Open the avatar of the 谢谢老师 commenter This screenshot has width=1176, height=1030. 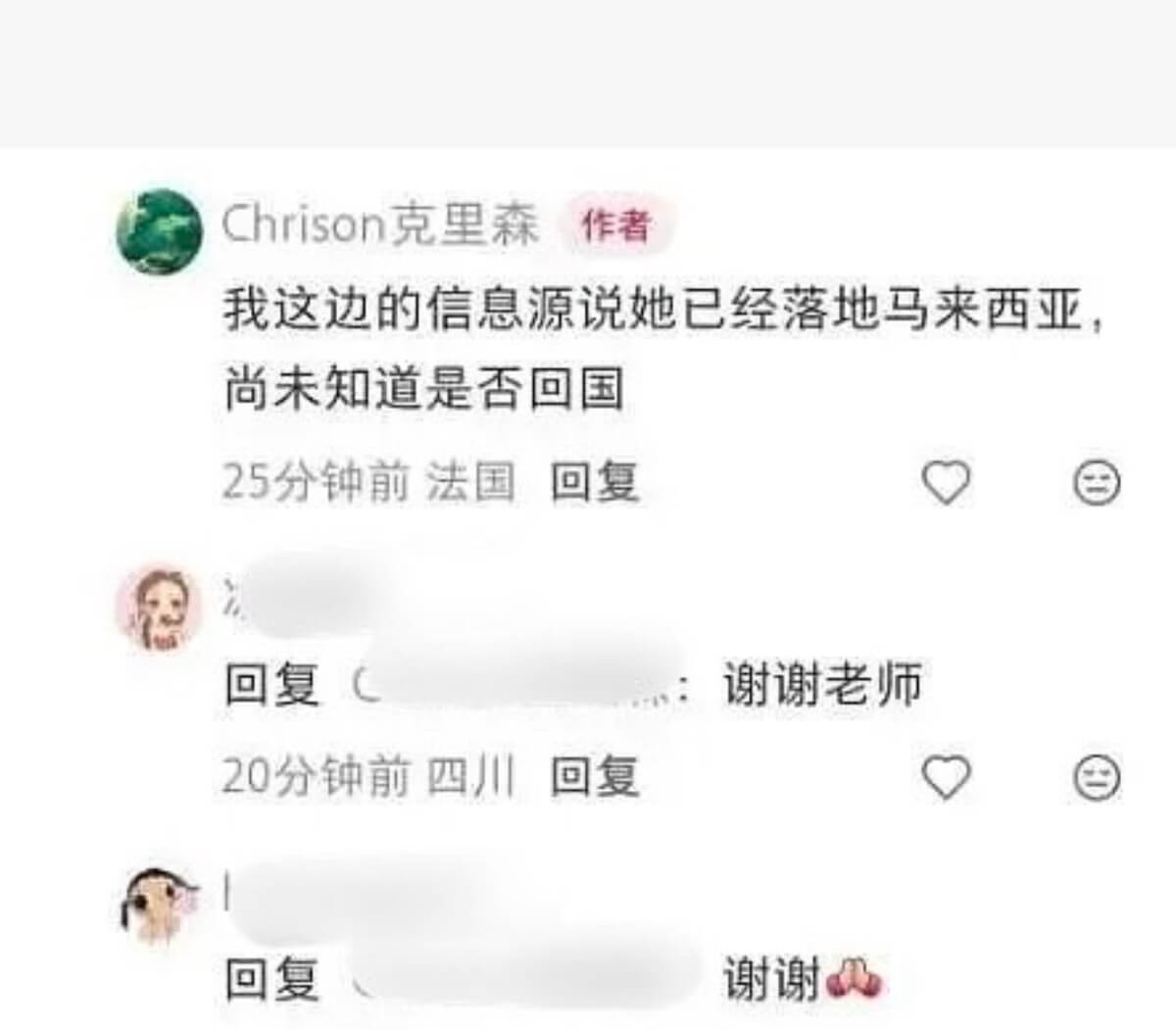pos(160,608)
